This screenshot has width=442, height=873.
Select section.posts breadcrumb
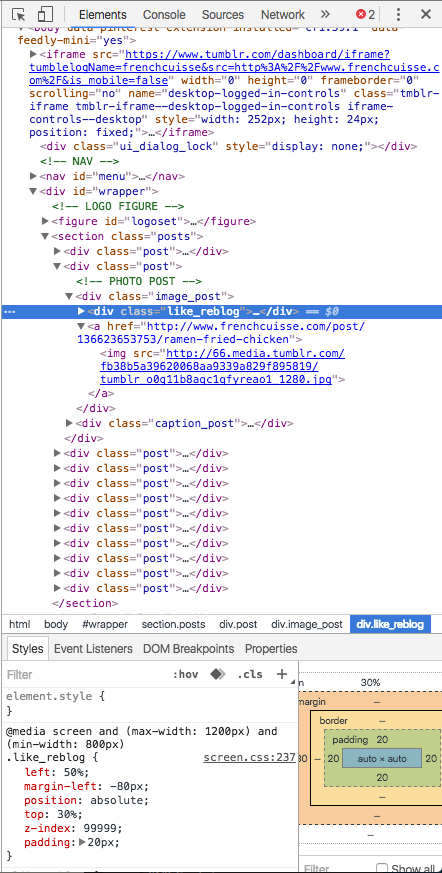173,624
